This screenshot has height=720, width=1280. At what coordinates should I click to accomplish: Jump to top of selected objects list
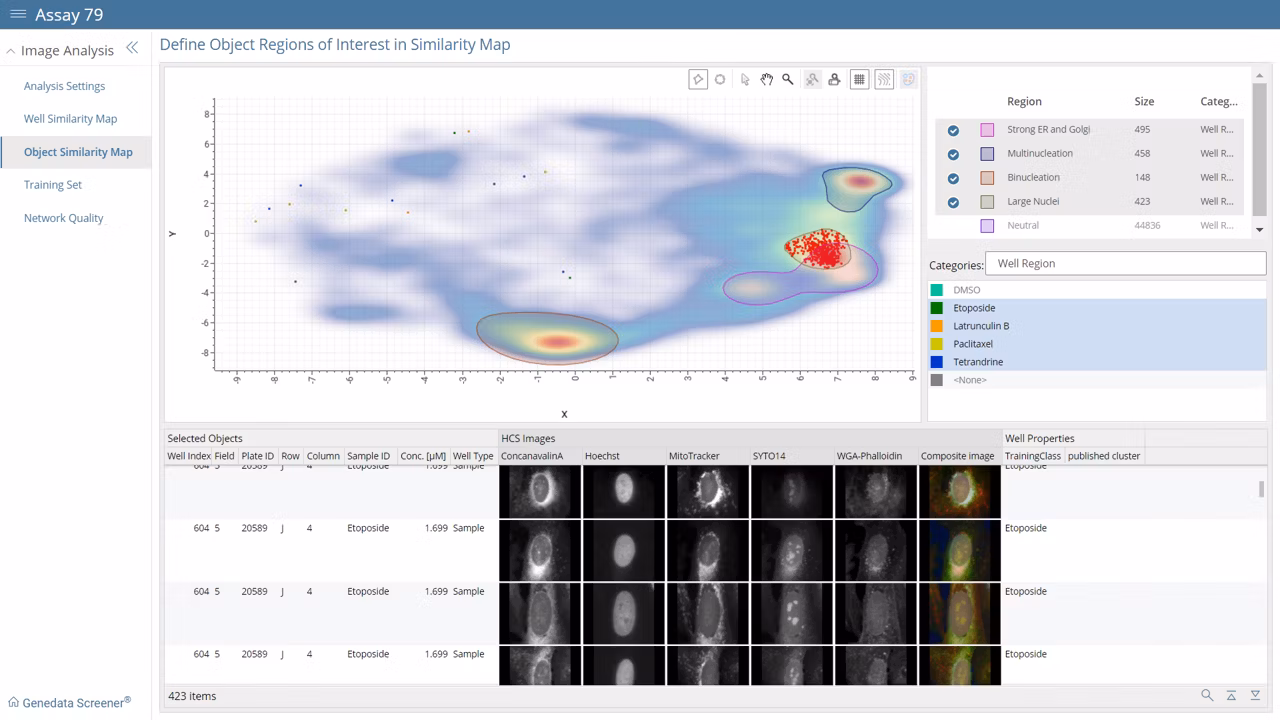tap(1231, 696)
